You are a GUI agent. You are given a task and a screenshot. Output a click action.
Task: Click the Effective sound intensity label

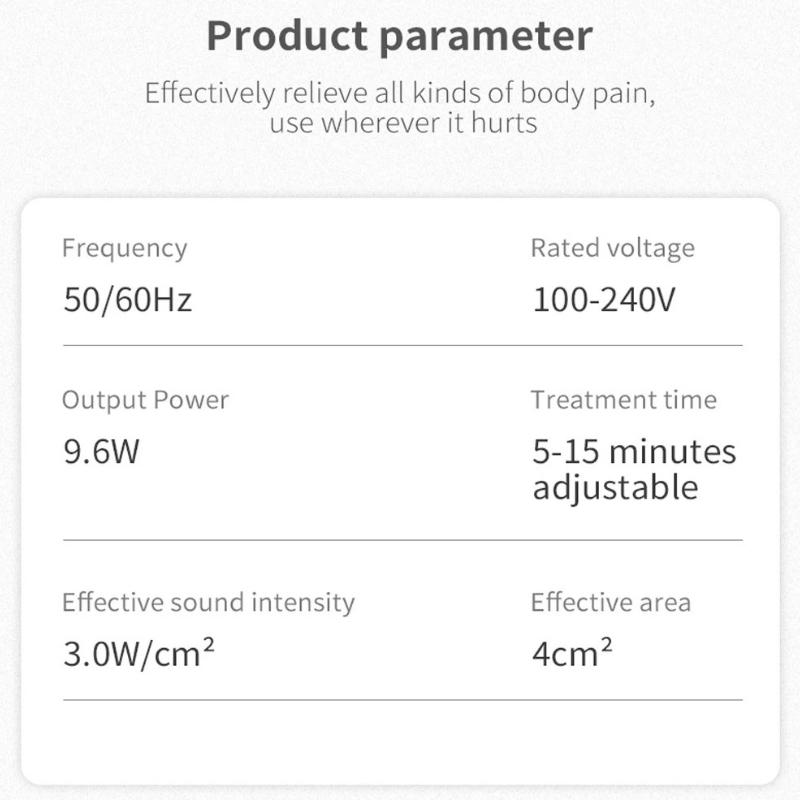(x=208, y=603)
